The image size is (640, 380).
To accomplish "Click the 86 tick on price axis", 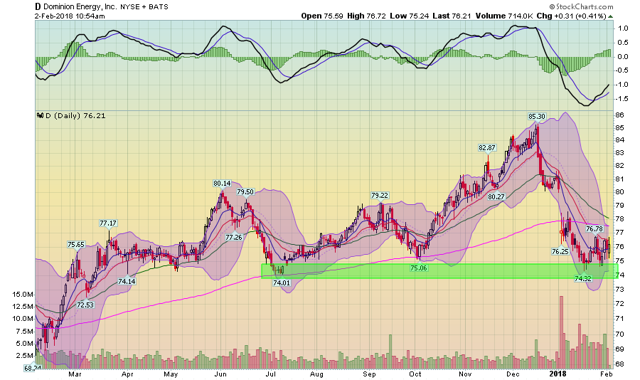I will pos(620,116).
